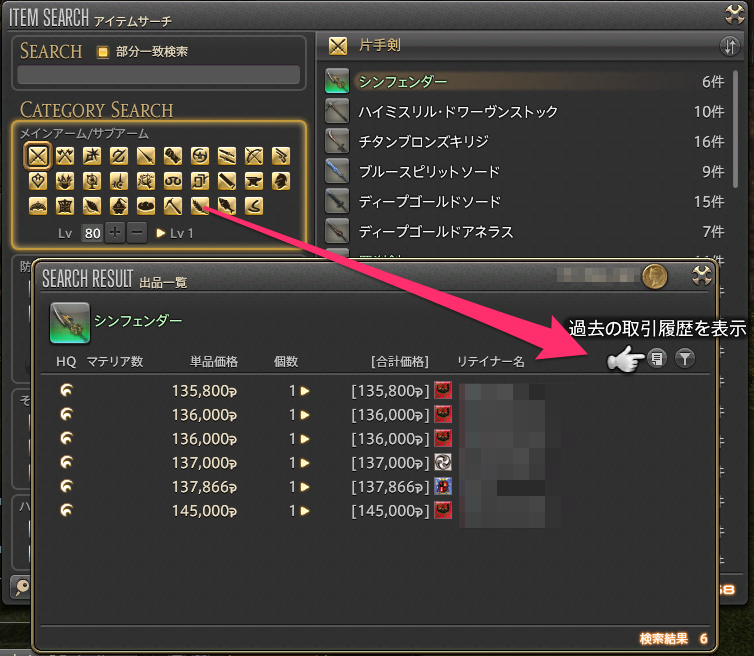Screen dimensions: 754x656
Task: Click the search text input field
Action: 159,75
